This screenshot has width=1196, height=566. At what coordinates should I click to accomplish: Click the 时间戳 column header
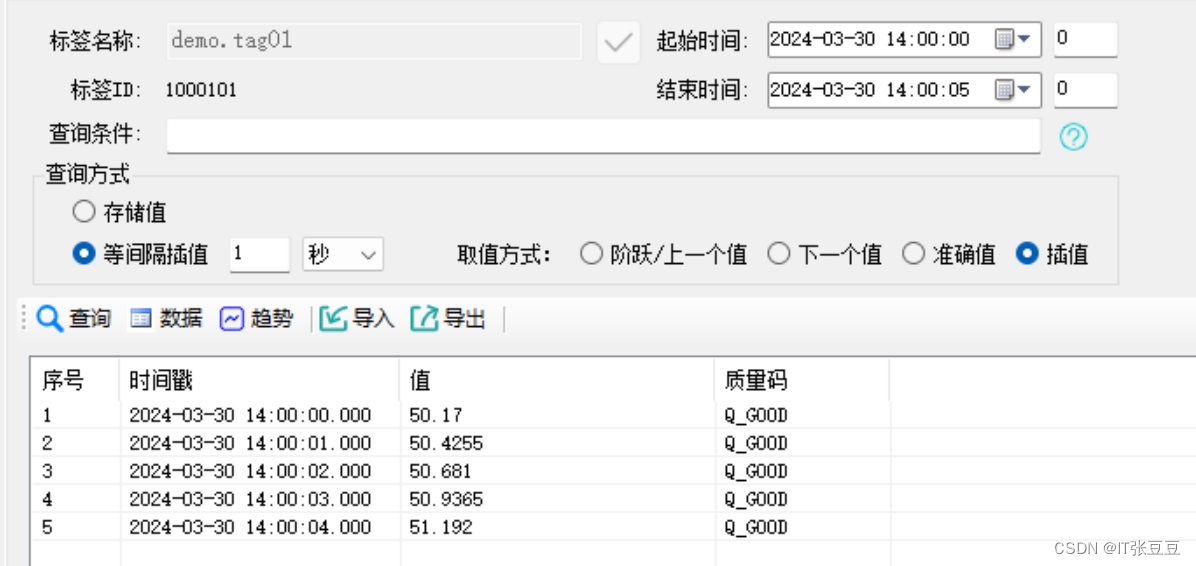[260, 381]
